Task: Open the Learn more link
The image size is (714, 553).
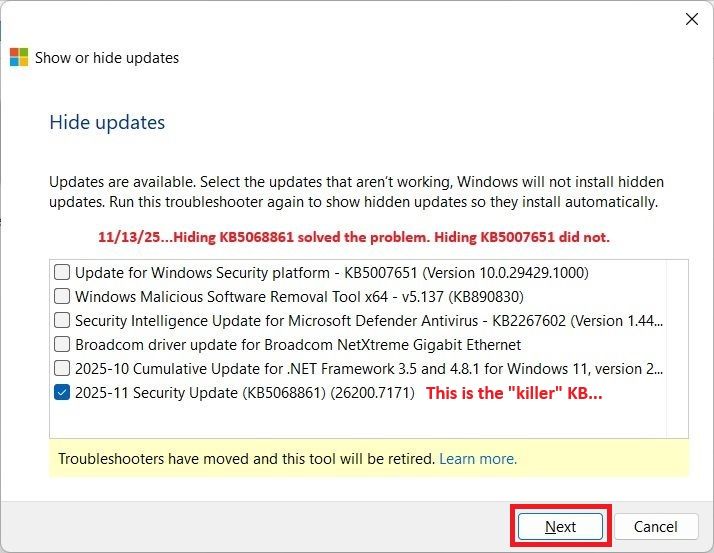Action: point(478,459)
